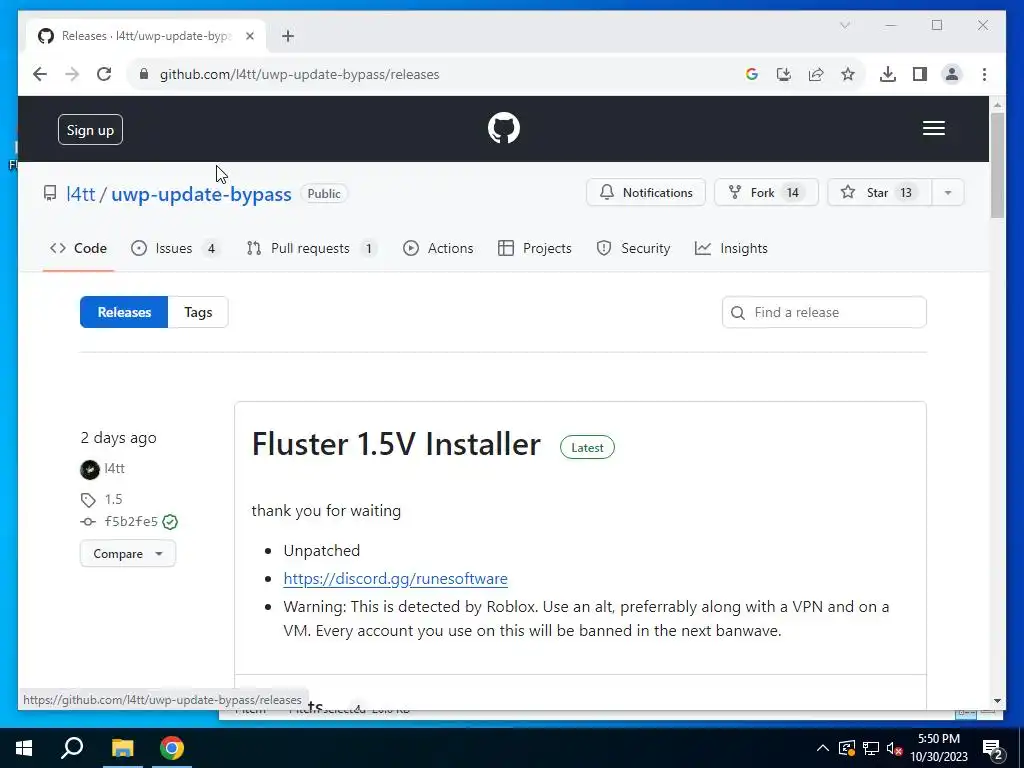Go back to previous page
1024x768 pixels.
[x=40, y=74]
